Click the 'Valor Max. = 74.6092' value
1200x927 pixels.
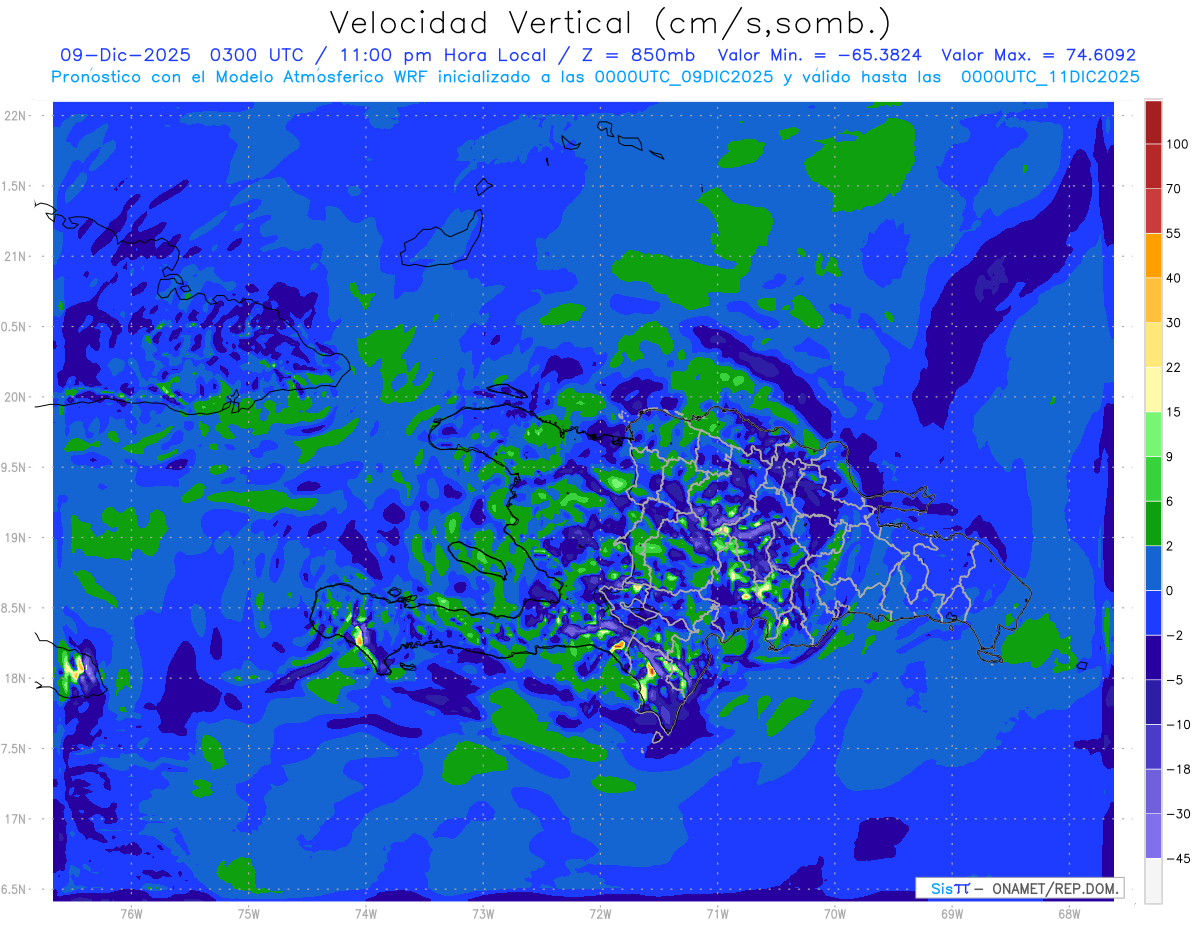(x=1039, y=55)
